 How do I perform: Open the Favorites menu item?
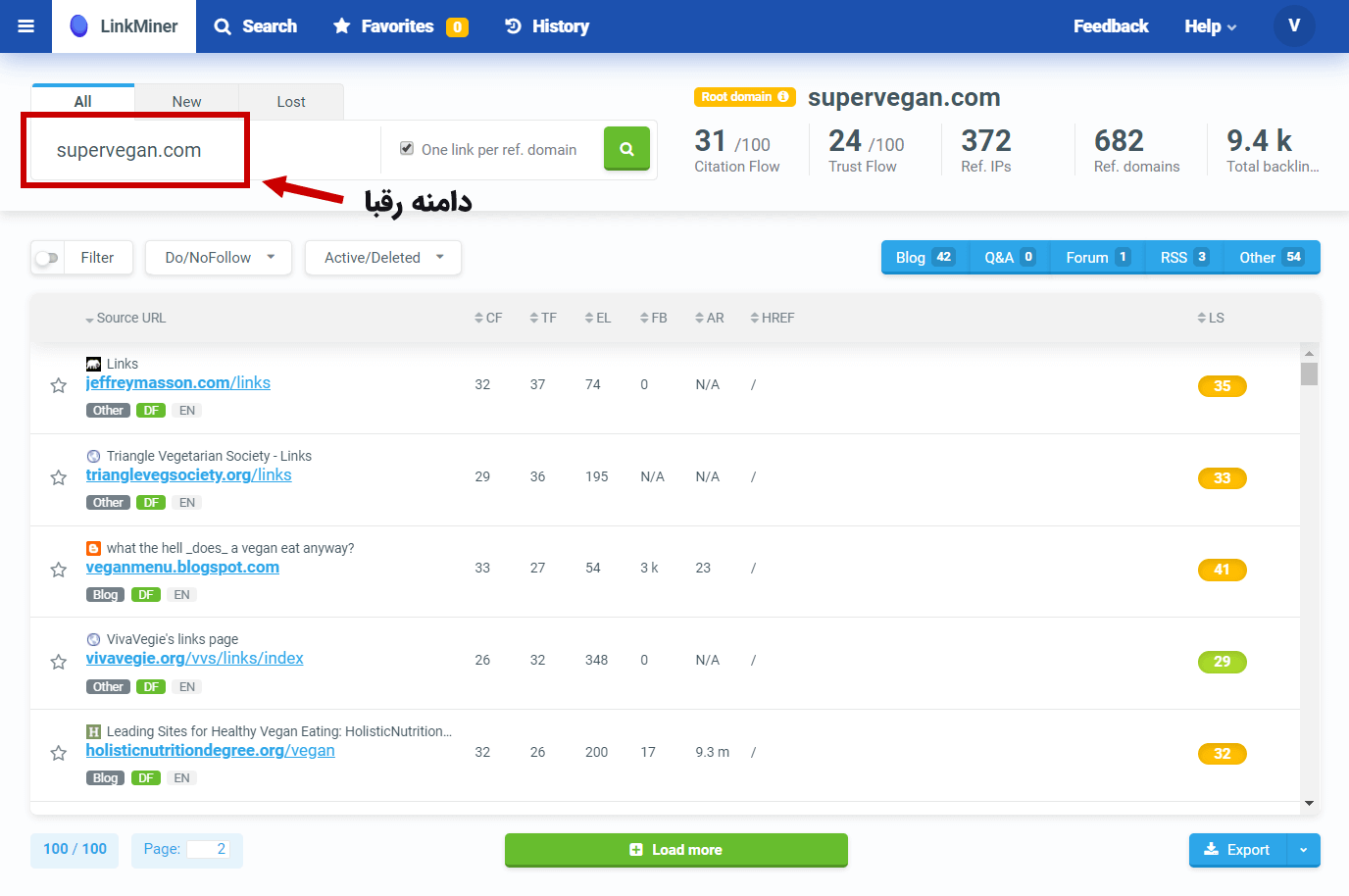tap(400, 26)
